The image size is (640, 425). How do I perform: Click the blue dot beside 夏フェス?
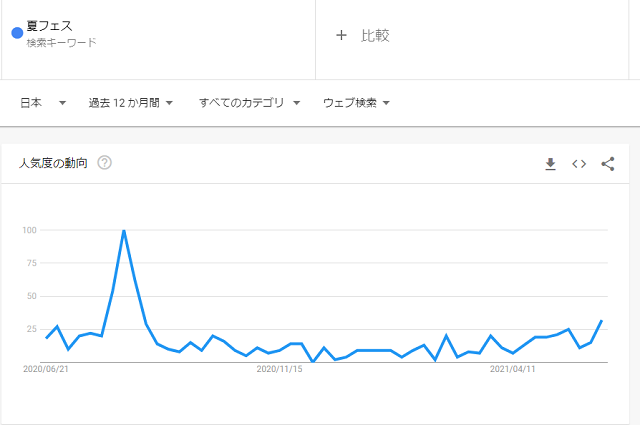pyautogui.click(x=17, y=33)
